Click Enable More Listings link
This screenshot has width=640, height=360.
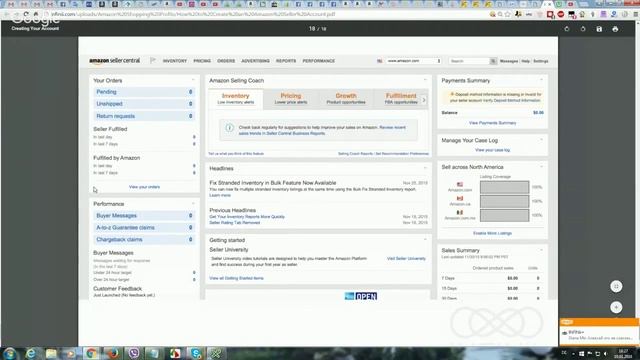pyautogui.click(x=492, y=233)
